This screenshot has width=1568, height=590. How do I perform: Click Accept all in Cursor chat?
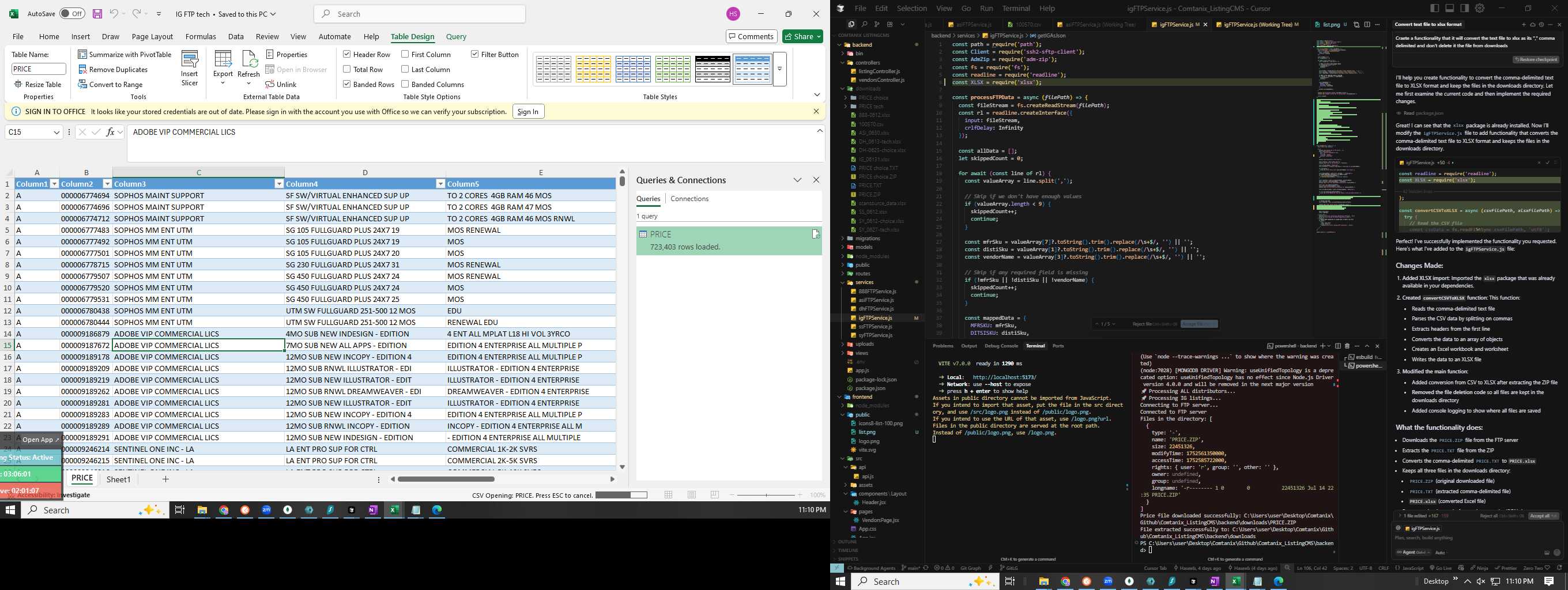[1543, 516]
